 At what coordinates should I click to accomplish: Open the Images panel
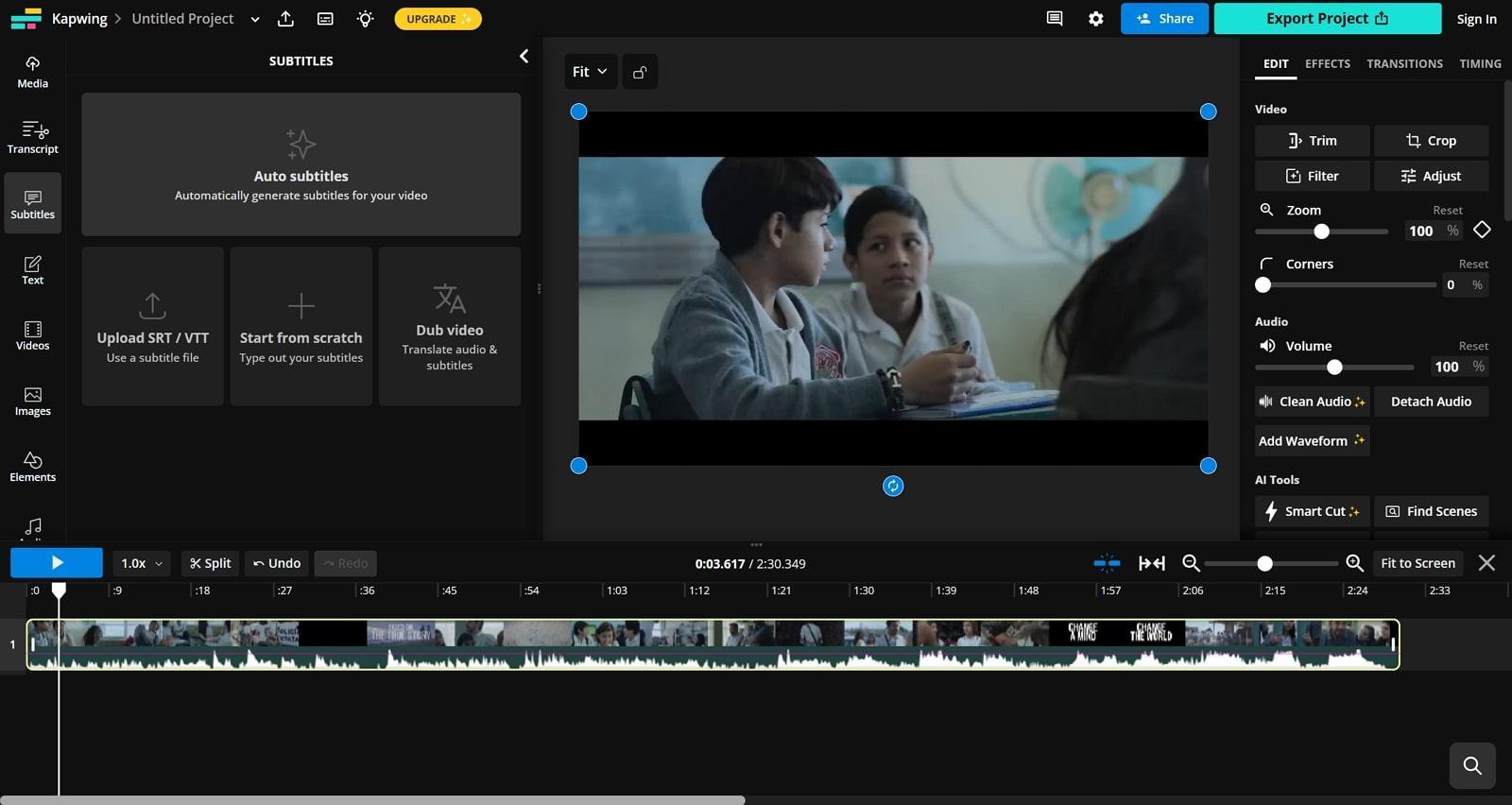point(32,401)
